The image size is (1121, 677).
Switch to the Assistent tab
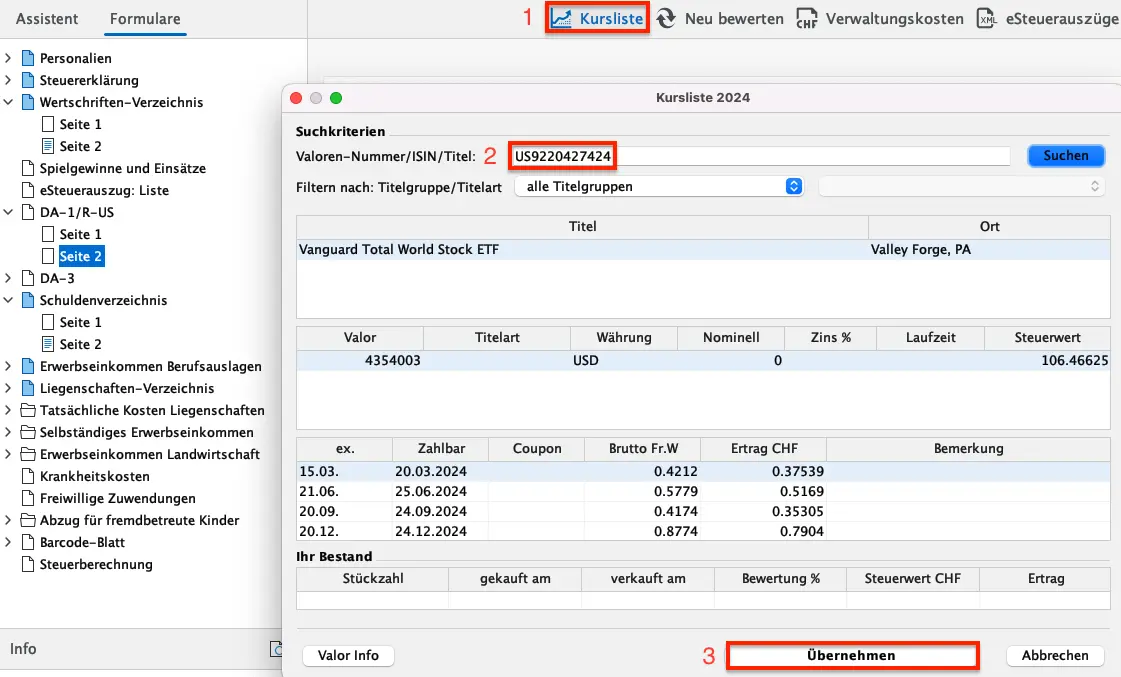click(47, 19)
